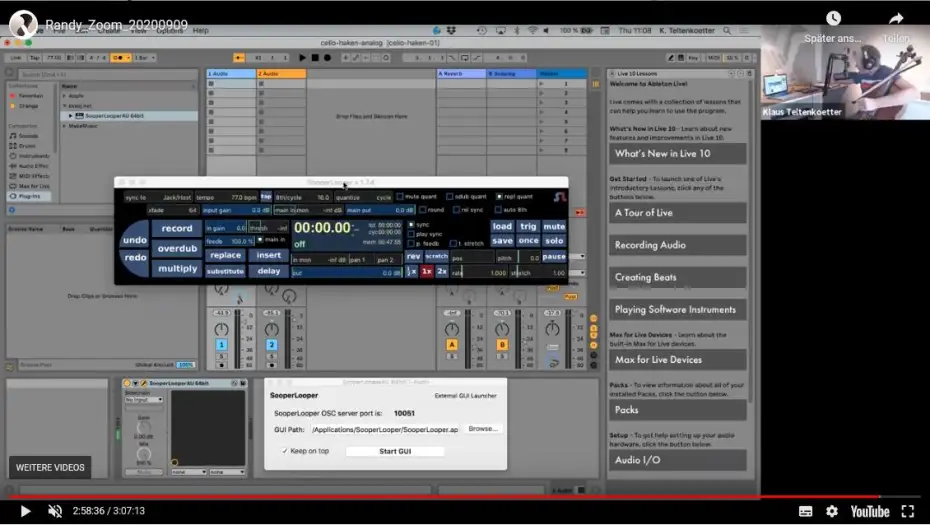Click the loop mute button in SooperLooper
Image resolution: width=930 pixels, height=525 pixels.
pyautogui.click(x=554, y=226)
